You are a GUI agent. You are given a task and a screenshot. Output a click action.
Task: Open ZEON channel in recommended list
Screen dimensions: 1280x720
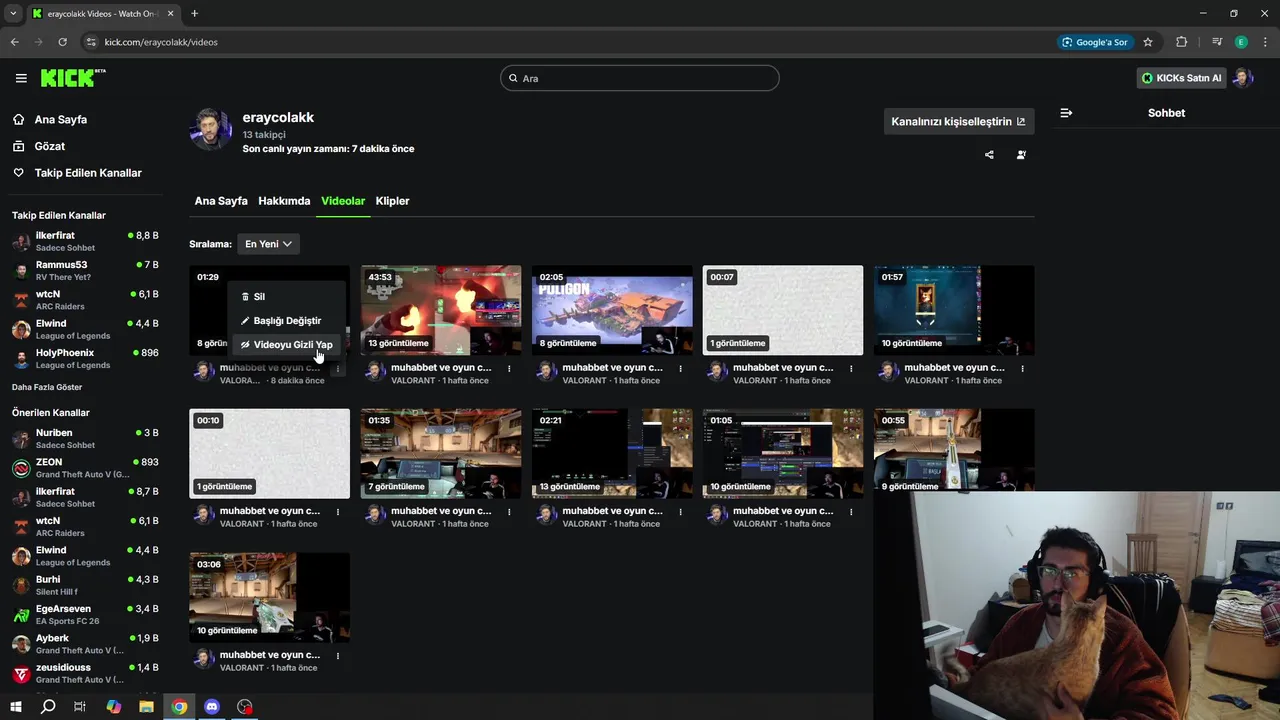(x=85, y=468)
